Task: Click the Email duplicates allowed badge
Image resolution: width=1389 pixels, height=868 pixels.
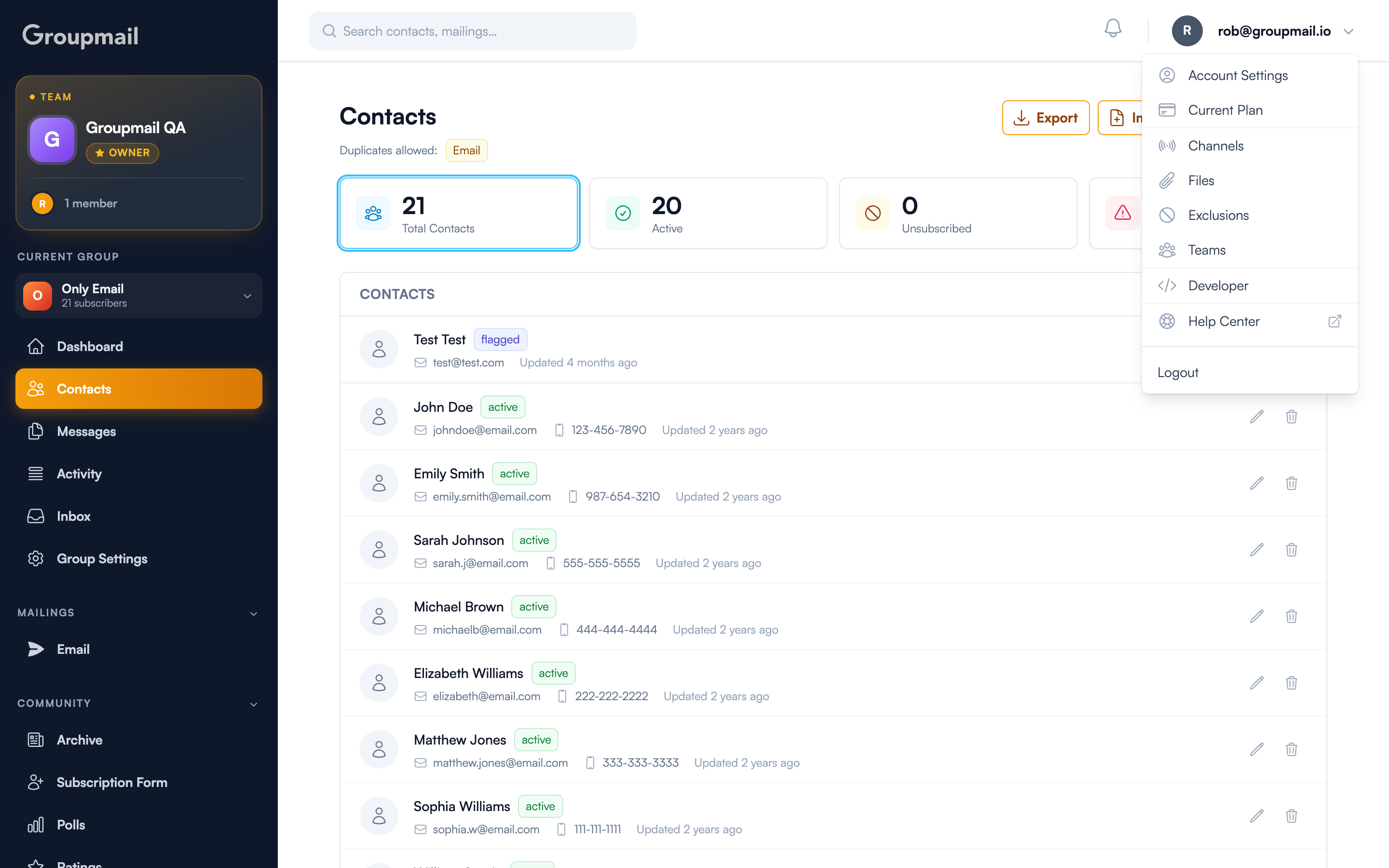Action: click(466, 150)
